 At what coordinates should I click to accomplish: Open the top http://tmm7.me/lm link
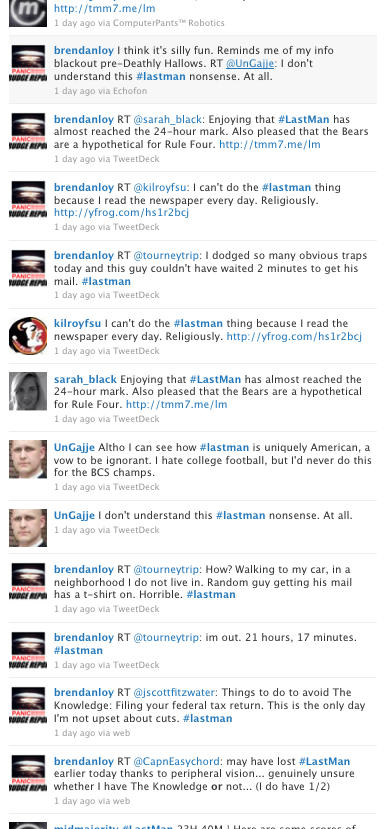[x=105, y=8]
